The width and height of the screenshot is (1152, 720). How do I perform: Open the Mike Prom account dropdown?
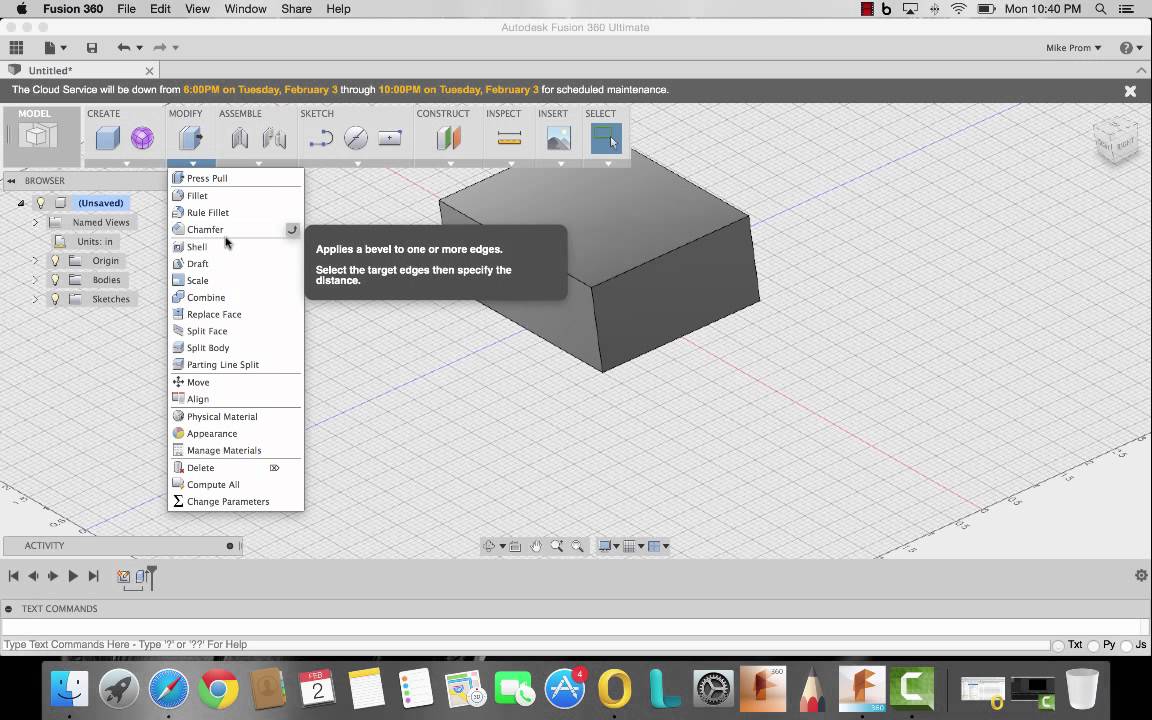[1073, 48]
